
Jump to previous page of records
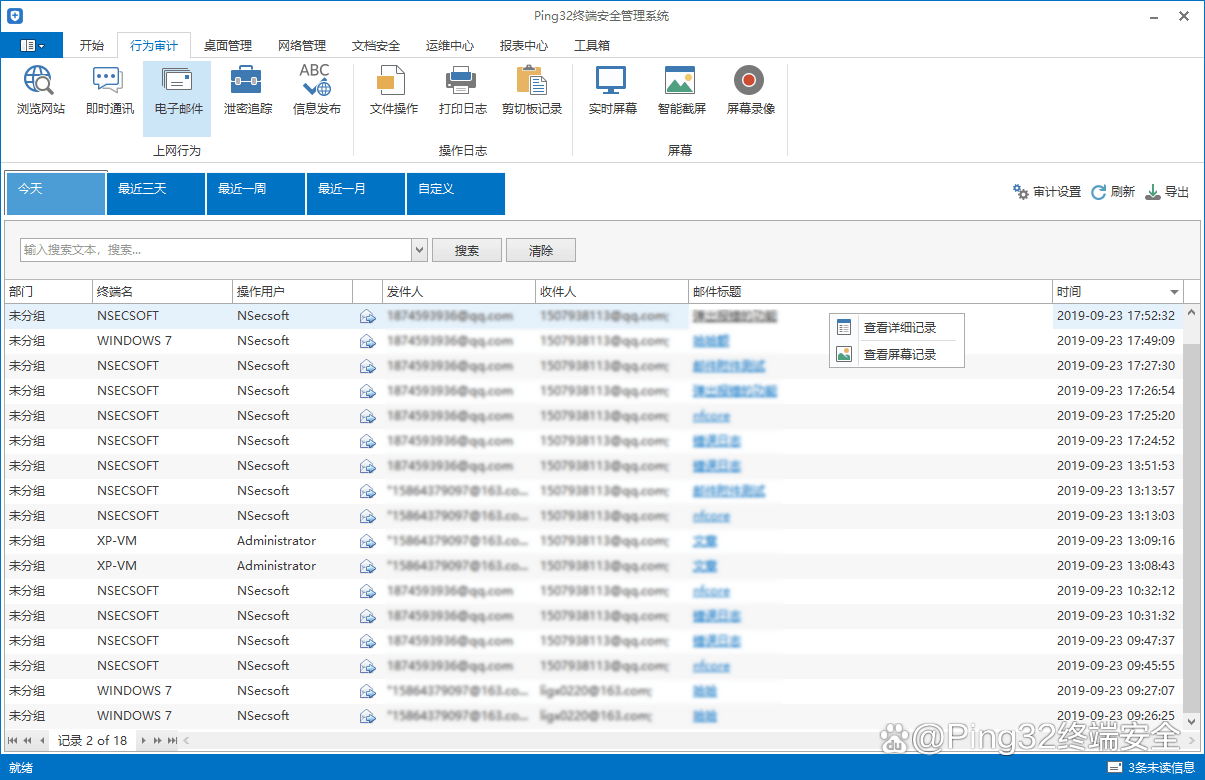pos(27,741)
